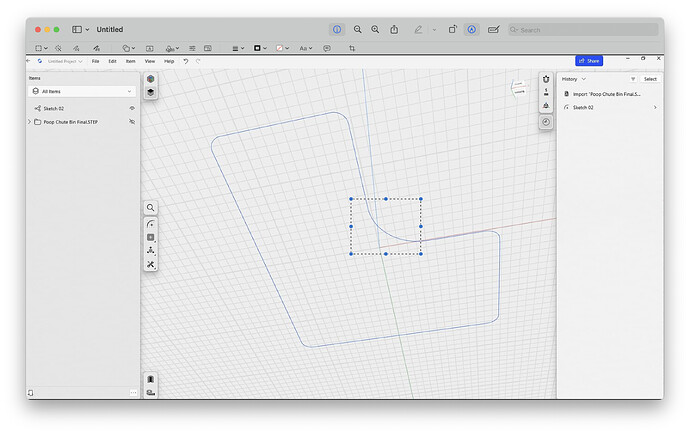The height and width of the screenshot is (434, 690).
Task: Select the Poop Chute Bin Final.STEP item
Action: [x=70, y=122]
